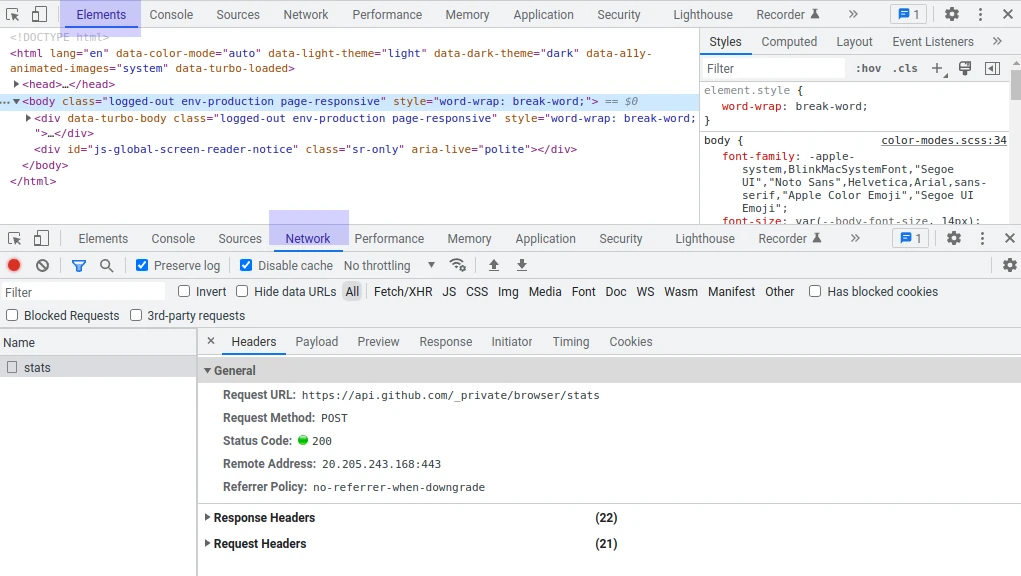1021x576 pixels.
Task: Expand the Request Headers section
Action: tap(259, 544)
